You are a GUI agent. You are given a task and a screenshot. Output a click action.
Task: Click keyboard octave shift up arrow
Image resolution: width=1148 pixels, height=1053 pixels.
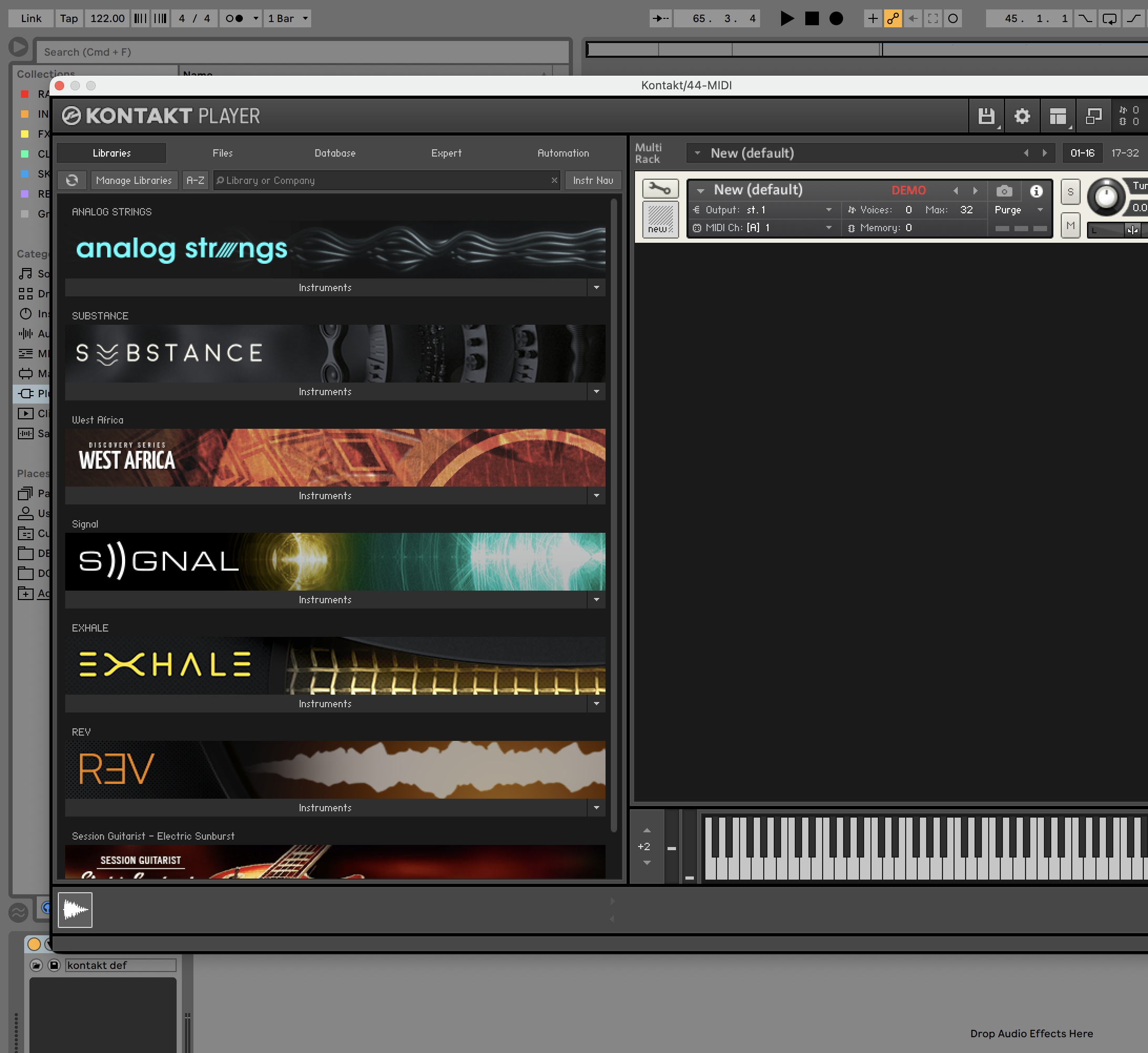647,830
